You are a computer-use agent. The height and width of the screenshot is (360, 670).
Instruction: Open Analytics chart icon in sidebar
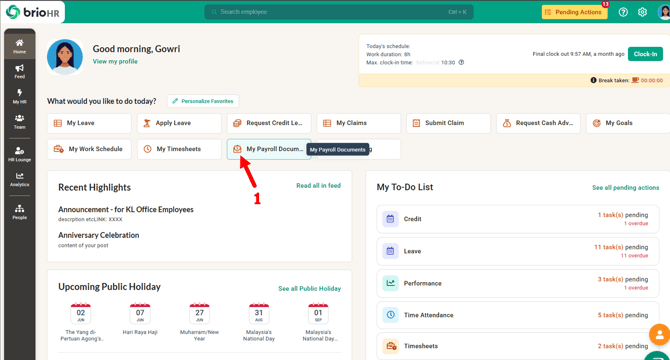point(19,179)
